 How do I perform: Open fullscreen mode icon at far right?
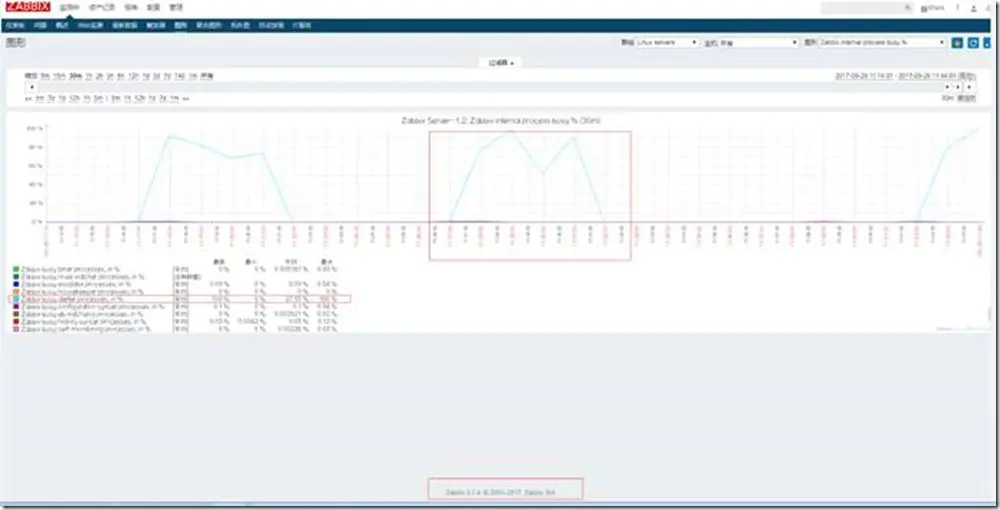[987, 43]
